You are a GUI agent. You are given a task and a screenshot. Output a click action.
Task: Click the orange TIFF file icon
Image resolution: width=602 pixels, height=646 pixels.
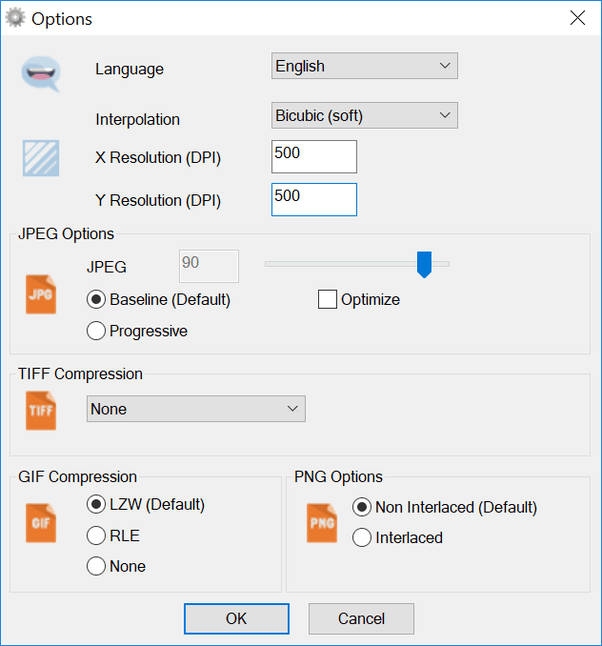pos(41,410)
